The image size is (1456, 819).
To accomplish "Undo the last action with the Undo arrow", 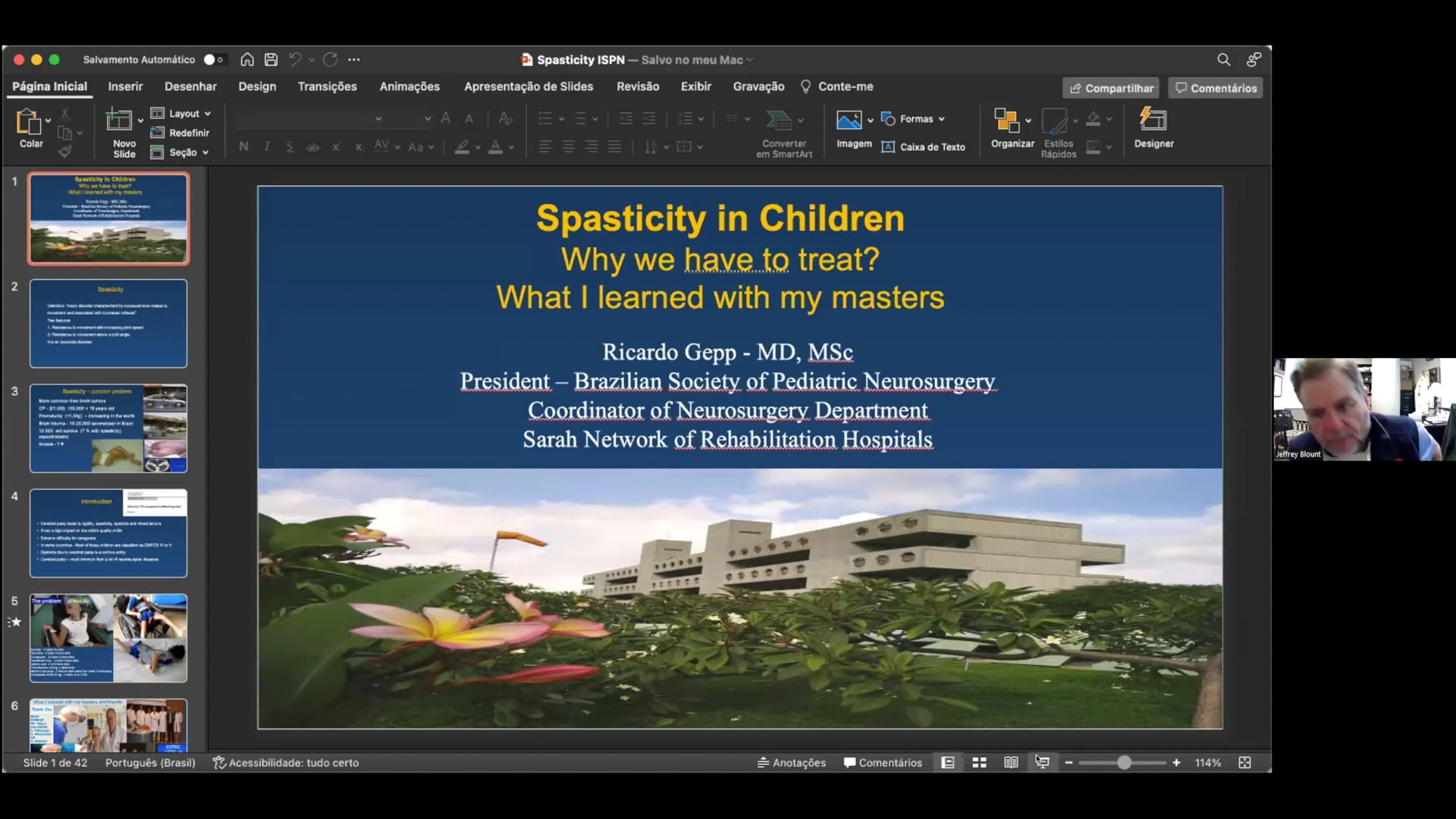I will click(295, 59).
